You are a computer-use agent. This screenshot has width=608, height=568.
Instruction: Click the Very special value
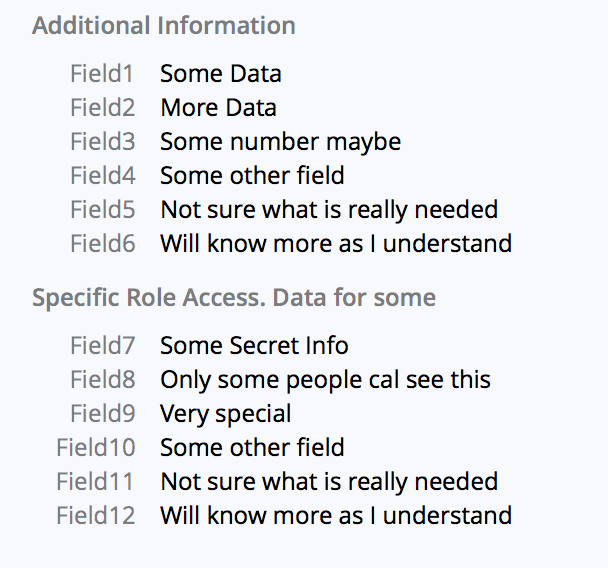tap(225, 414)
